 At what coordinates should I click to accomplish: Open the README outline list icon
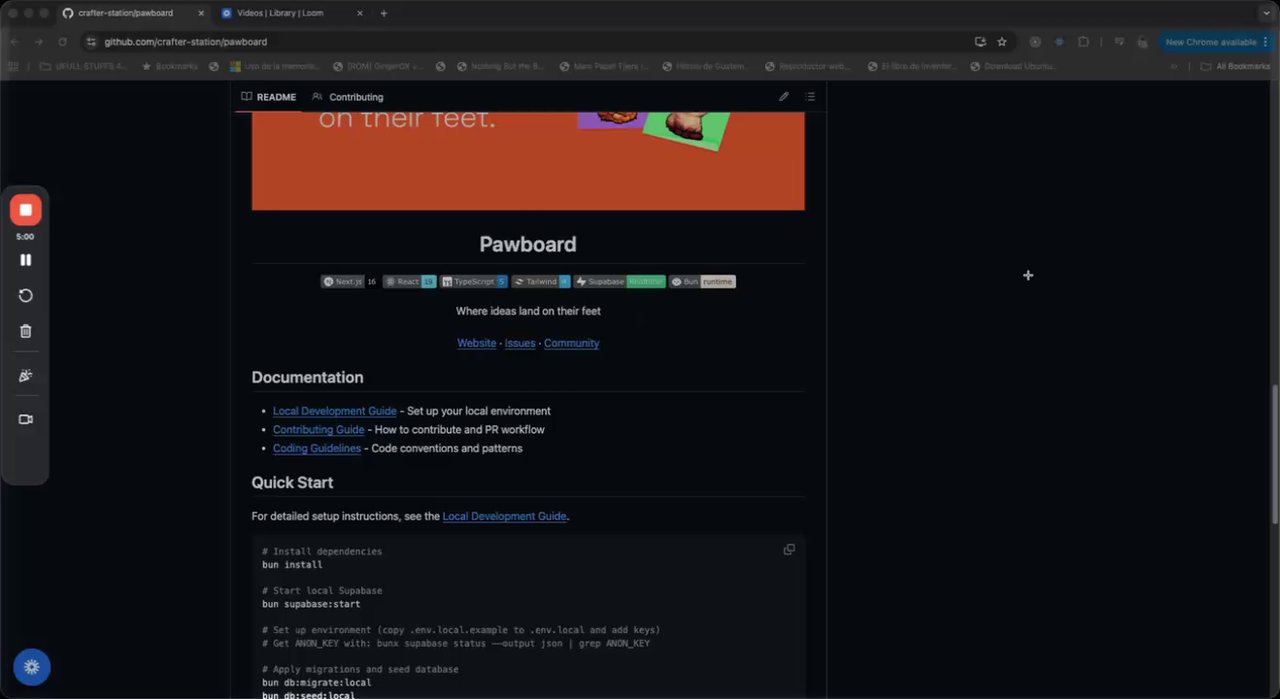pyautogui.click(x=810, y=97)
